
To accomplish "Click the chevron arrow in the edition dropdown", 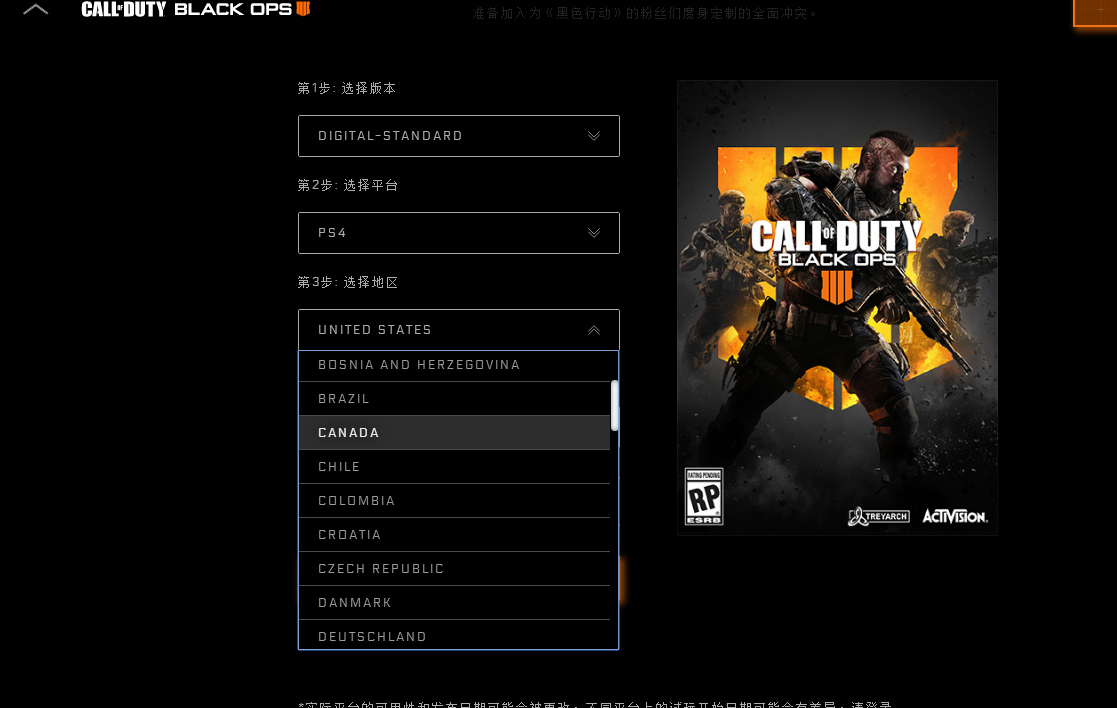I will coord(593,136).
